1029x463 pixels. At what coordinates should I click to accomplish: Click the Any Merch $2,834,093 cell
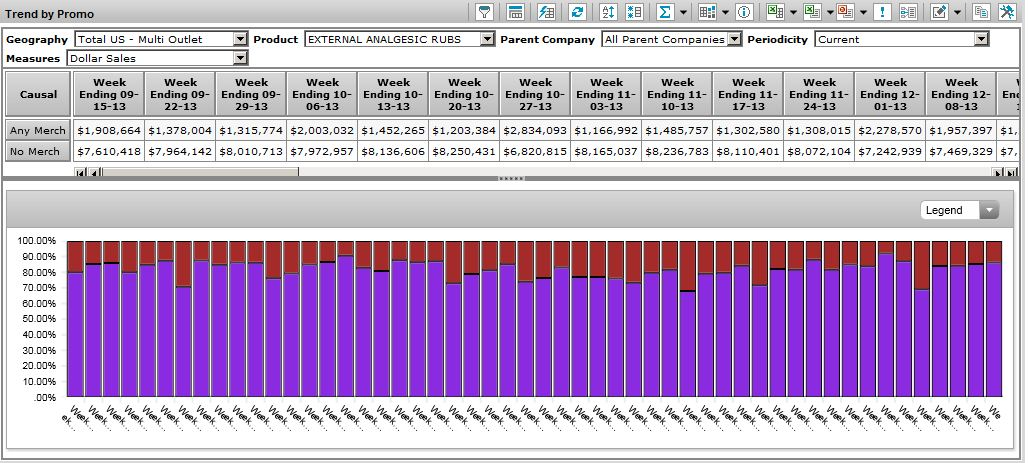[x=535, y=131]
